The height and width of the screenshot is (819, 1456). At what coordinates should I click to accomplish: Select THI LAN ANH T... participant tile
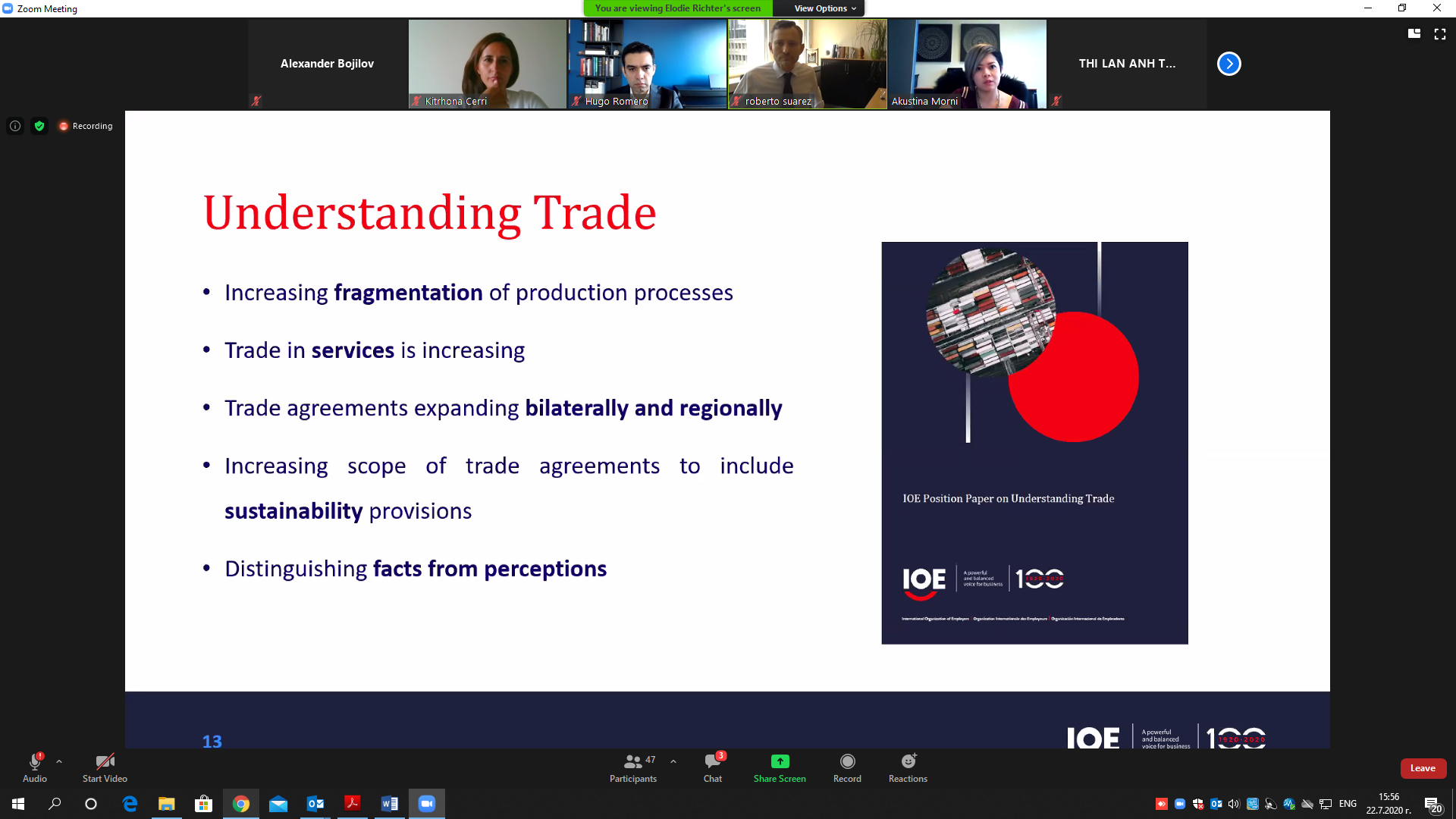[x=1127, y=64]
